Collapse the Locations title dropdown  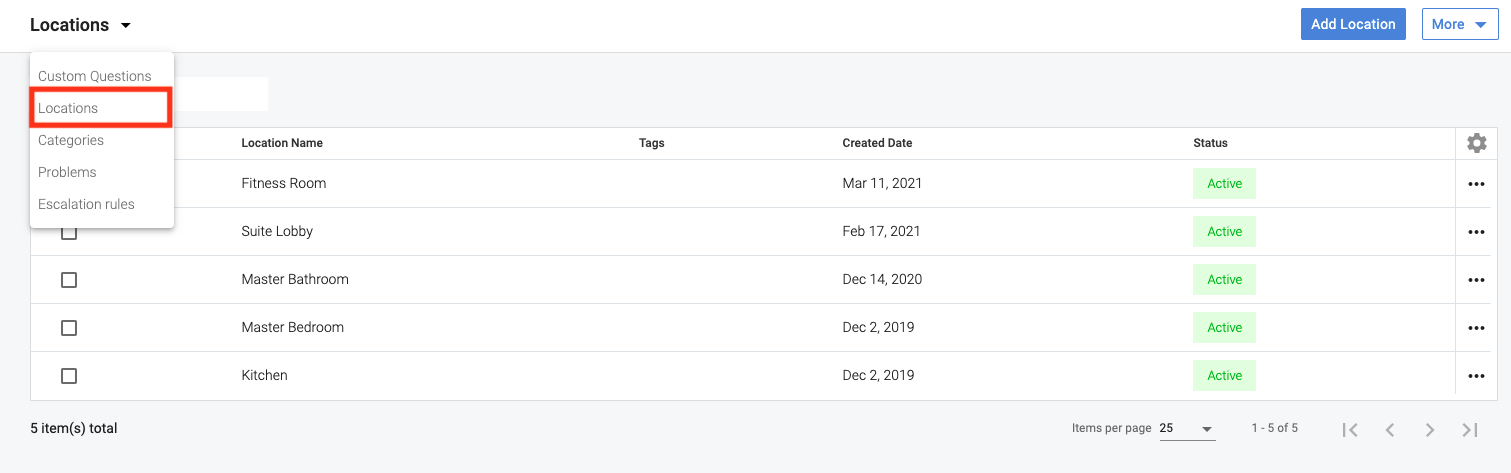click(x=80, y=25)
